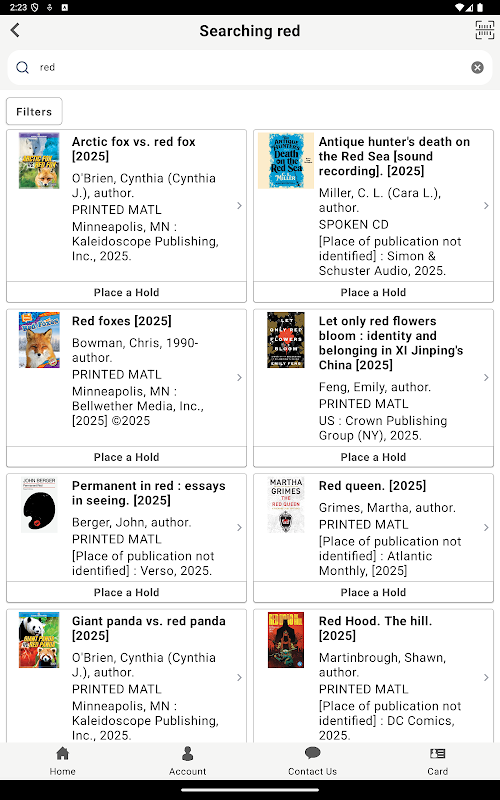Click in the search field containing red
This screenshot has width=500, height=800.
point(250,67)
